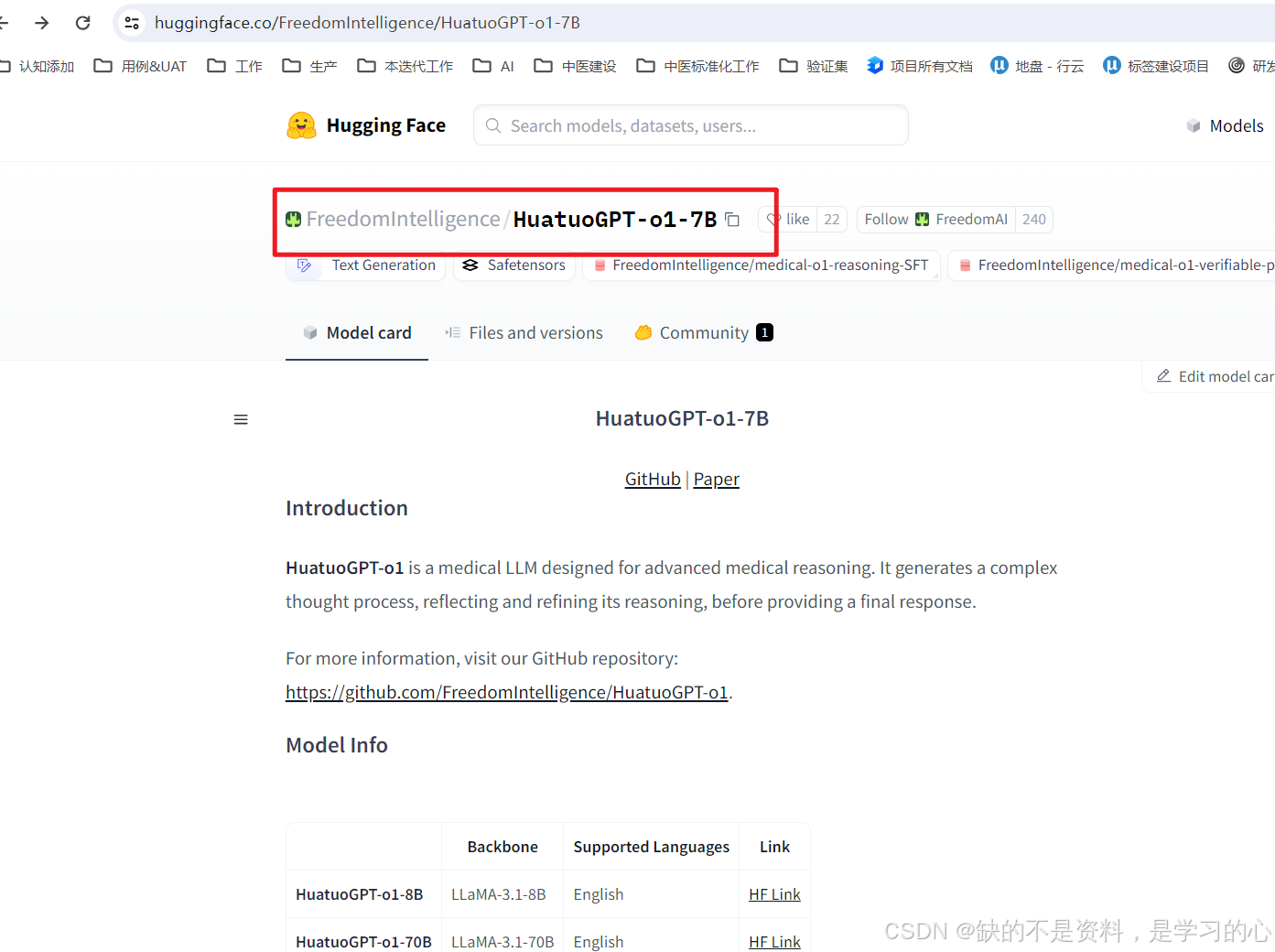This screenshot has width=1275, height=952.
Task: Click the browser address bar URL
Action: (x=367, y=23)
